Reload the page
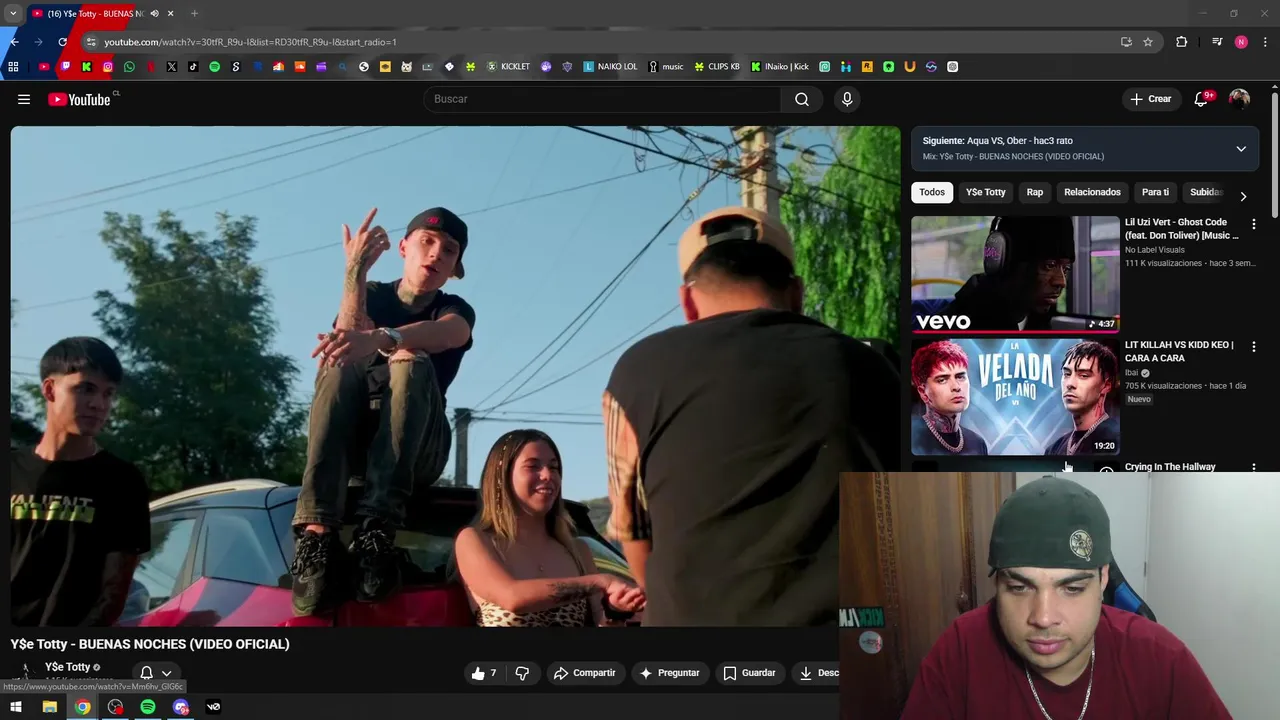This screenshot has height=720, width=1280. coord(62,42)
